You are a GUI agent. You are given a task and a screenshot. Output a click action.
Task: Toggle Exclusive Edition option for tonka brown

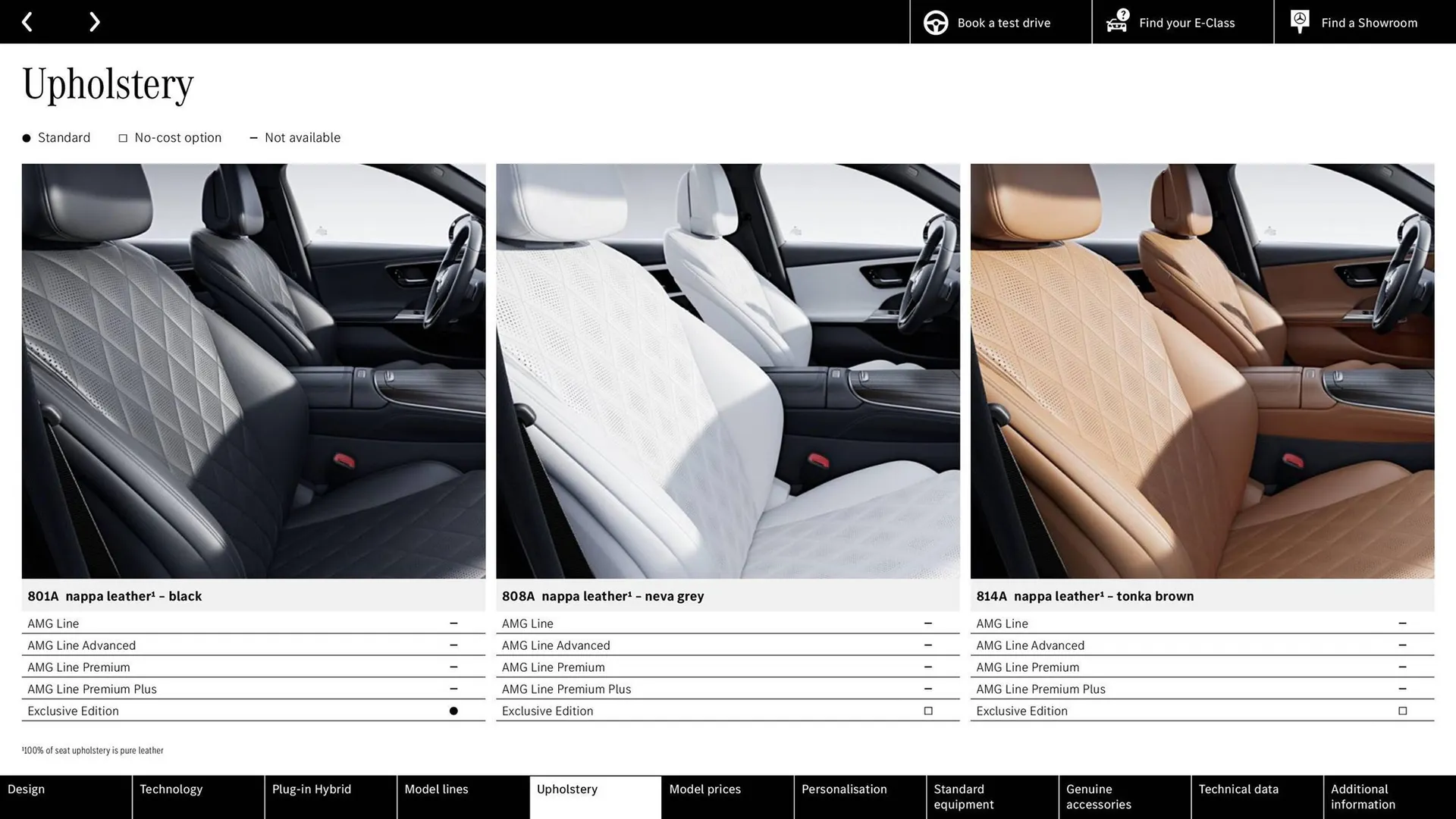click(1402, 711)
